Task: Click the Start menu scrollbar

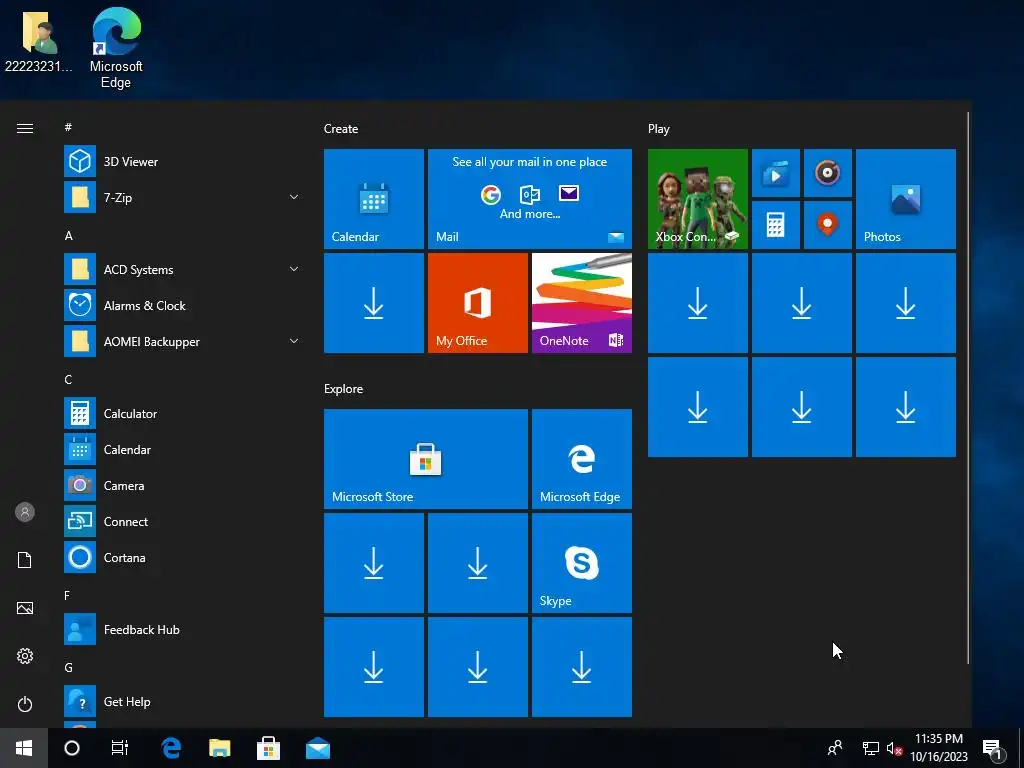Action: click(968, 388)
